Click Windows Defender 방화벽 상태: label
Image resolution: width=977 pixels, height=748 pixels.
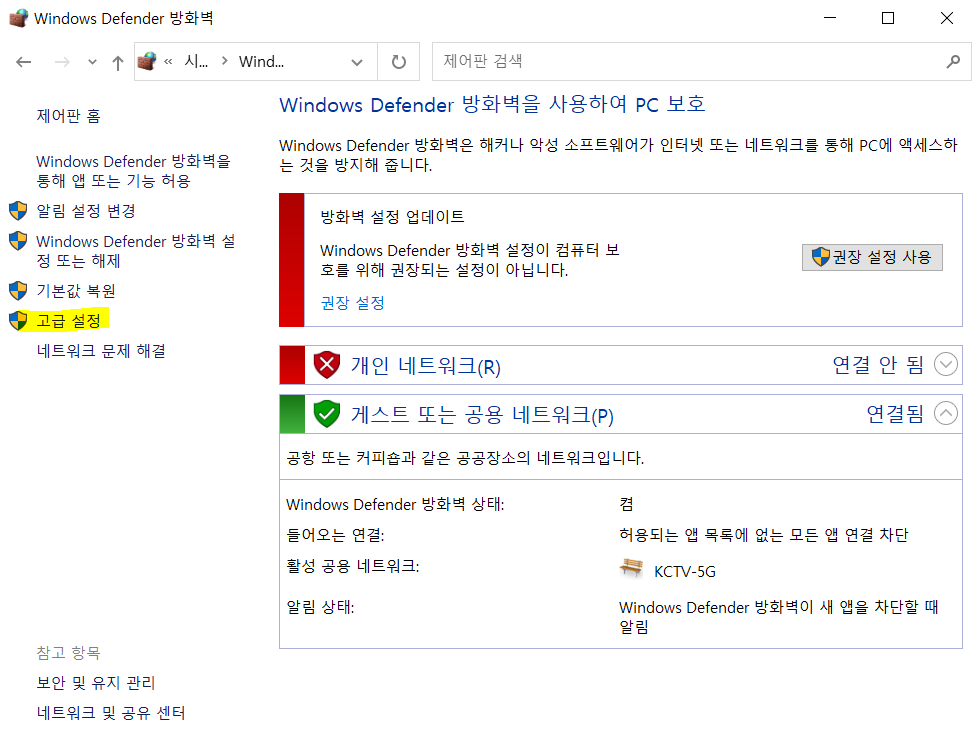(x=395, y=504)
